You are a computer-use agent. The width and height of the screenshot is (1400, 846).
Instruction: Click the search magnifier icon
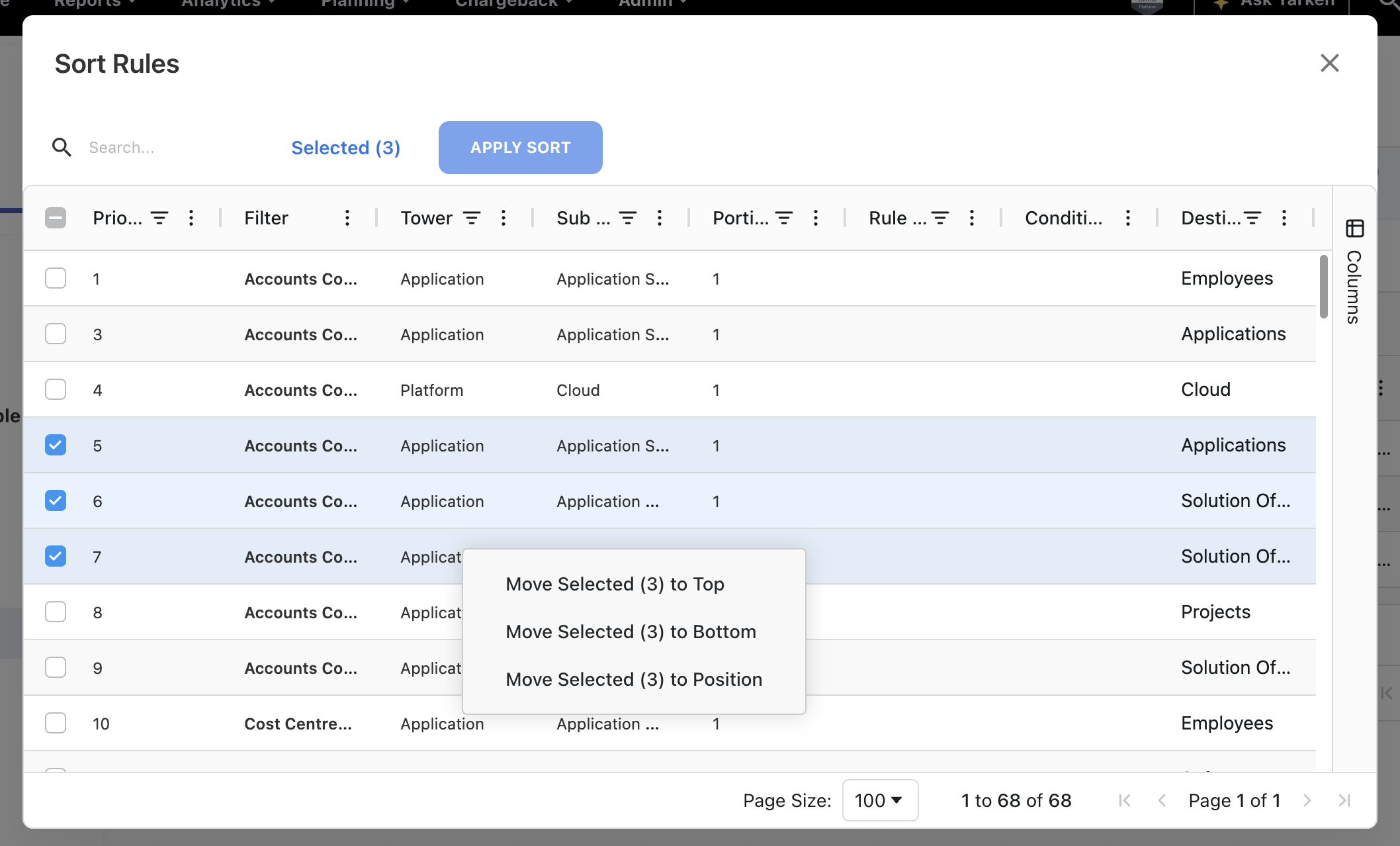coord(62,147)
